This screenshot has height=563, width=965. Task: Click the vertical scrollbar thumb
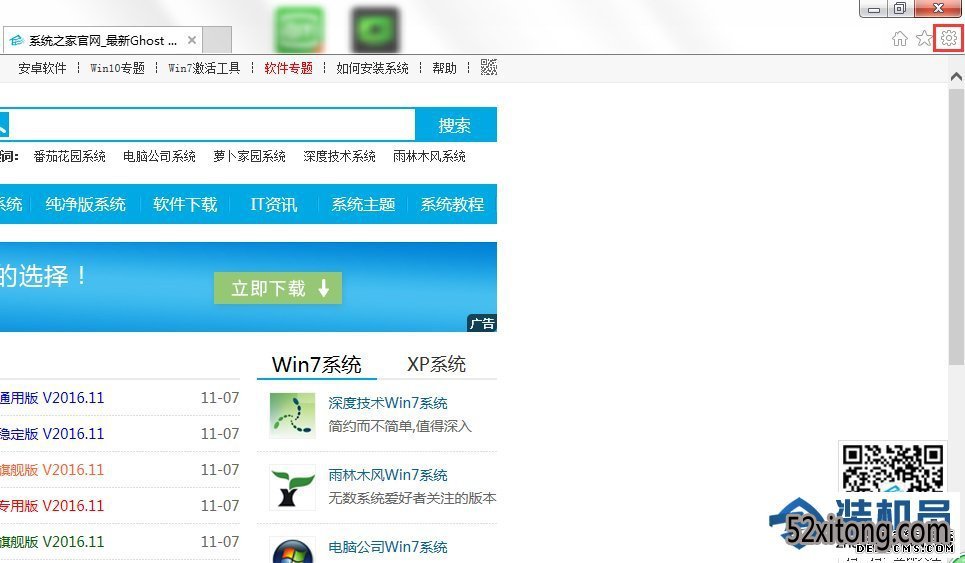[957, 226]
